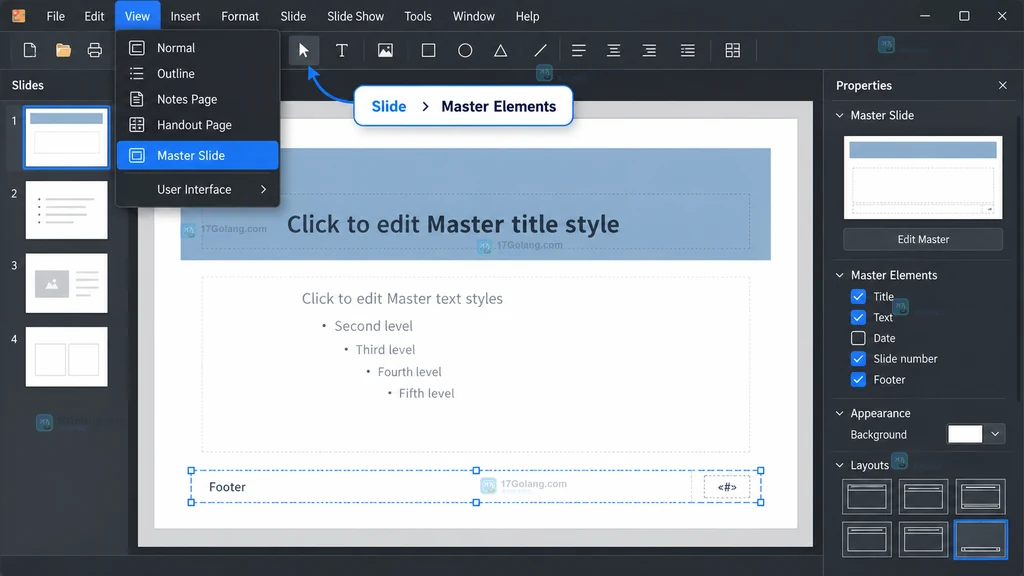Collapse the Master Slide section

pos(840,116)
